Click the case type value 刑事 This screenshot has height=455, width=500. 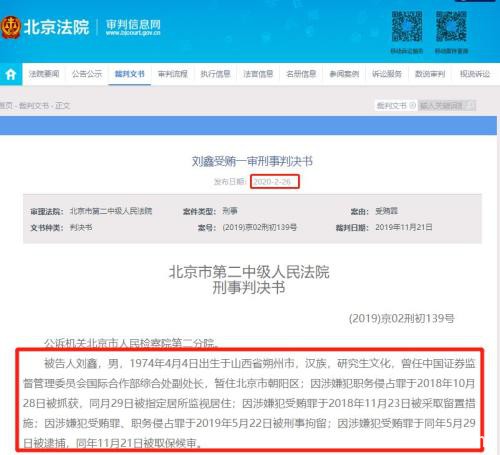[230, 211]
